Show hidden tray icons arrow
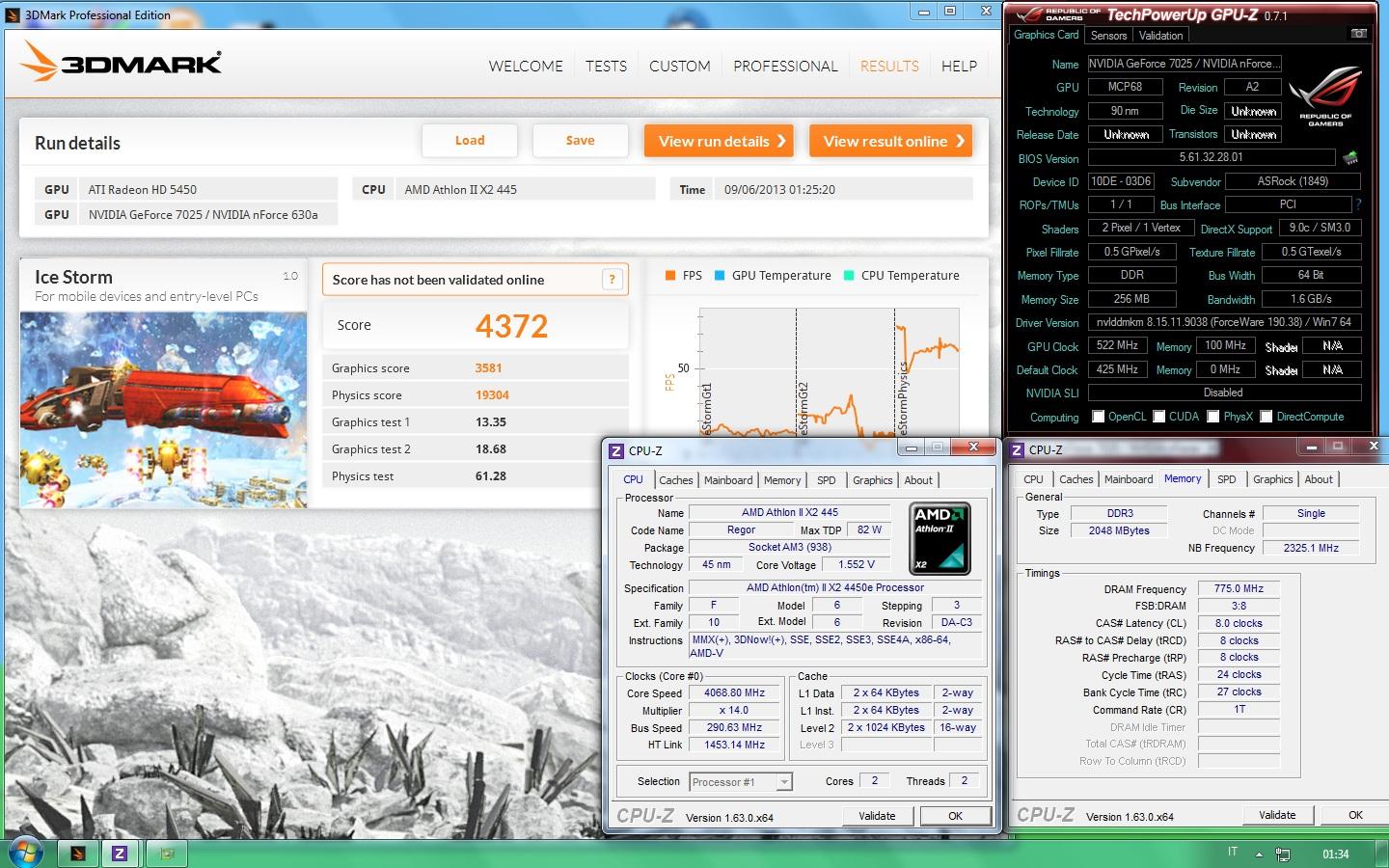 1259,854
